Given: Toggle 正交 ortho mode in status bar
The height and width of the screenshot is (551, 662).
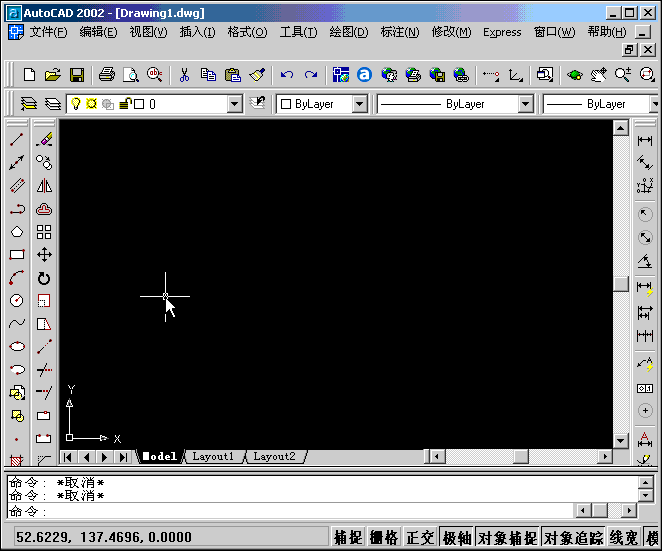Looking at the screenshot, I should (x=420, y=537).
